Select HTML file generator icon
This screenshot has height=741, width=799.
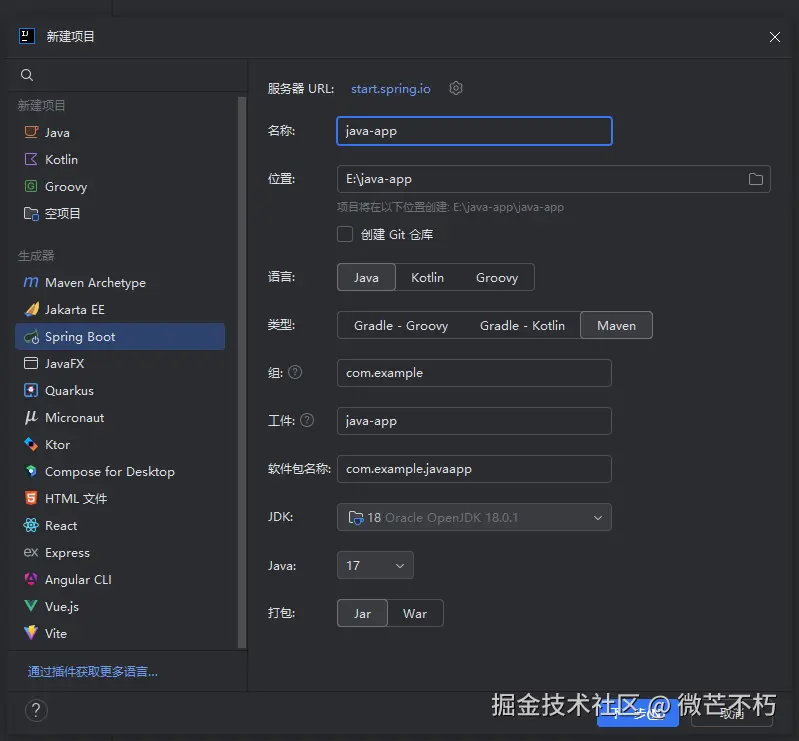click(x=31, y=498)
